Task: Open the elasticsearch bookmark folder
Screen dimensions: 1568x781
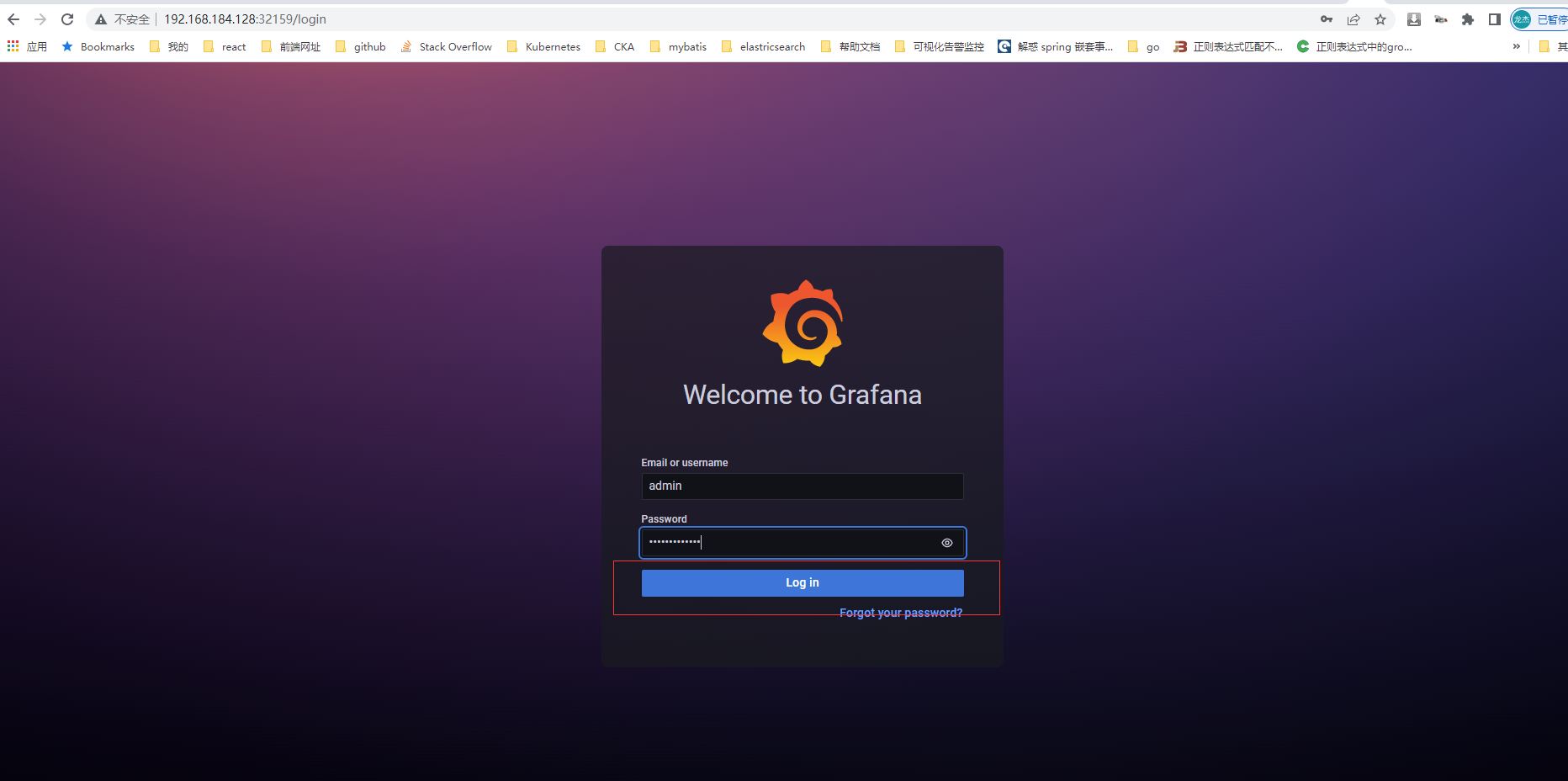Action: point(764,46)
